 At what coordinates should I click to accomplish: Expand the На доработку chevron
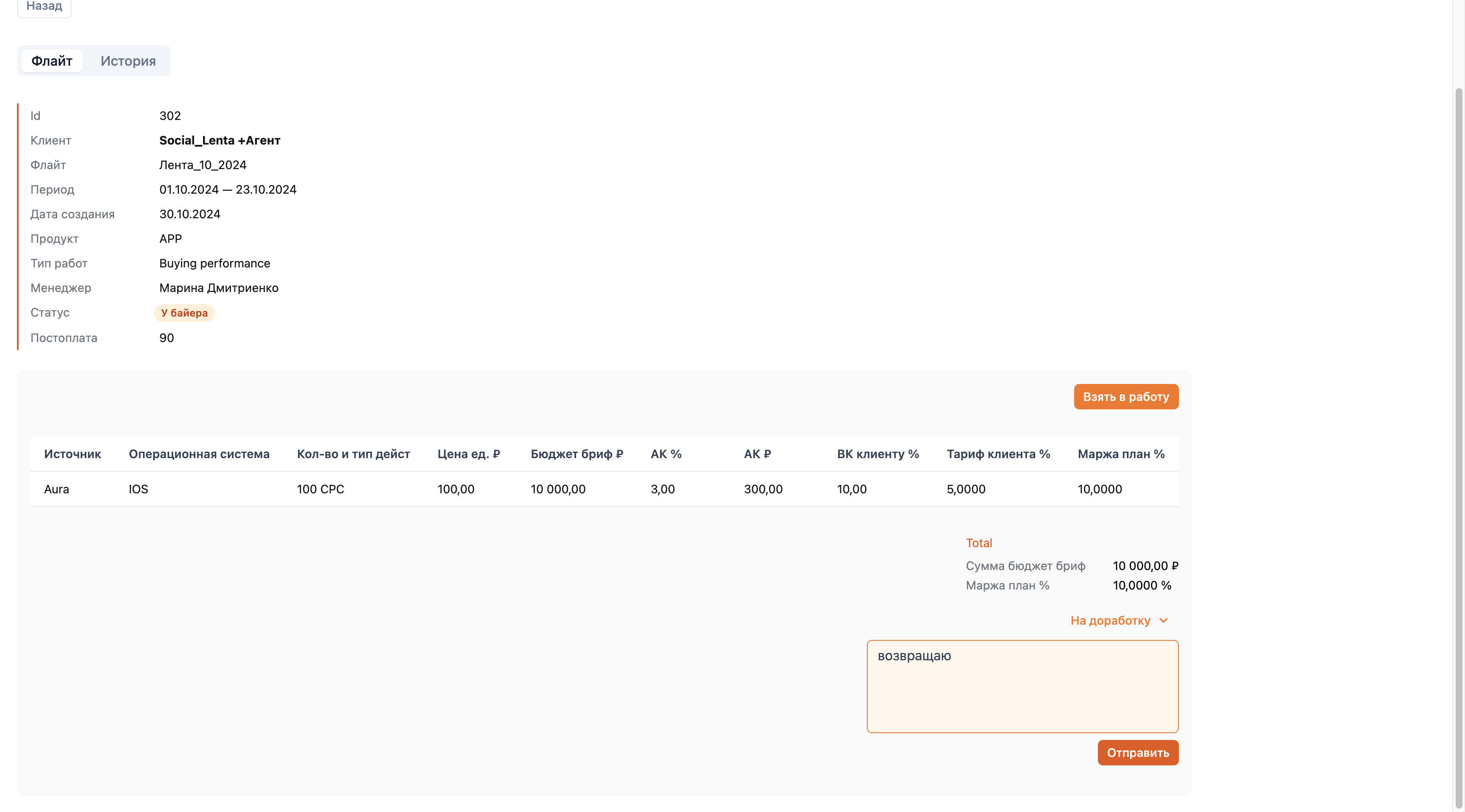coord(1164,620)
